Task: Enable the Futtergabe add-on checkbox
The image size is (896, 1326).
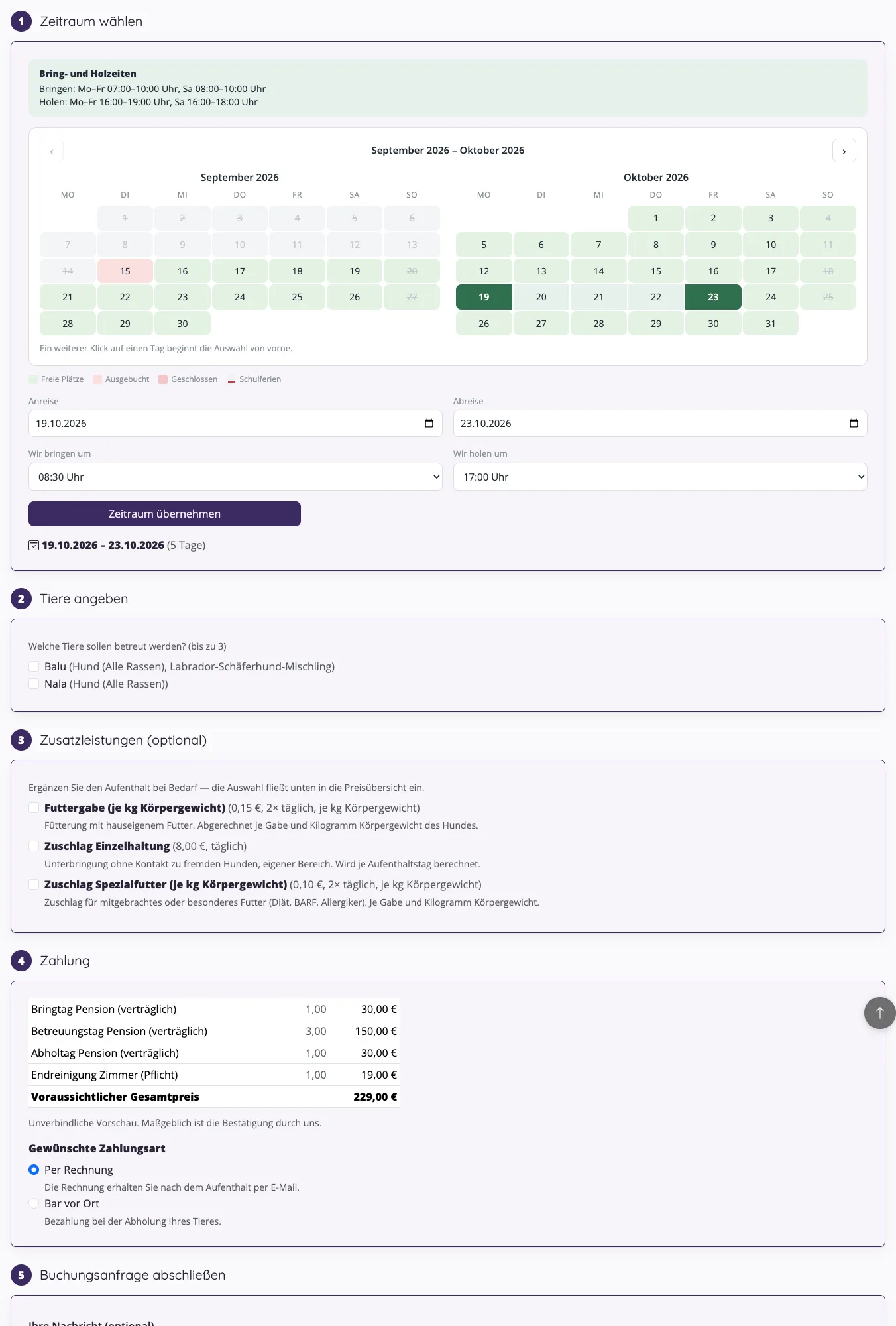Action: pos(34,808)
